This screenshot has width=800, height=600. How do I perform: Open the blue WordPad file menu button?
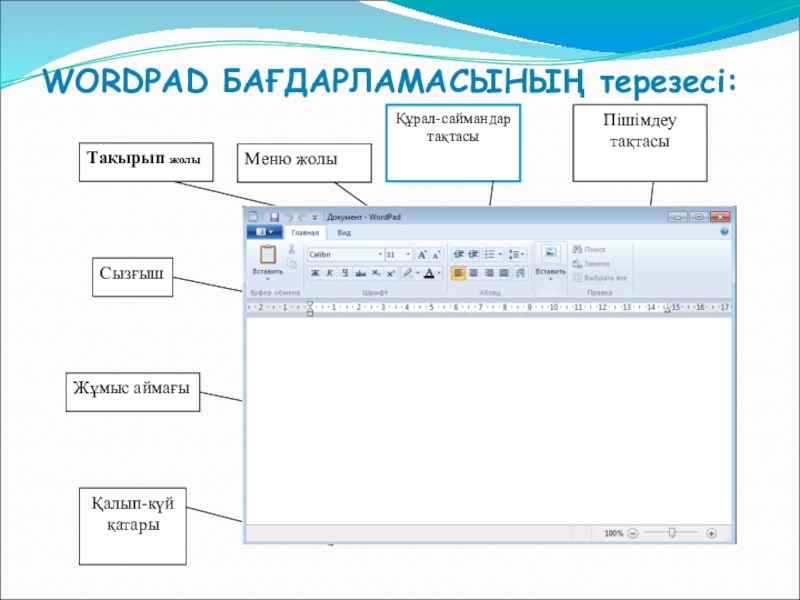[264, 232]
